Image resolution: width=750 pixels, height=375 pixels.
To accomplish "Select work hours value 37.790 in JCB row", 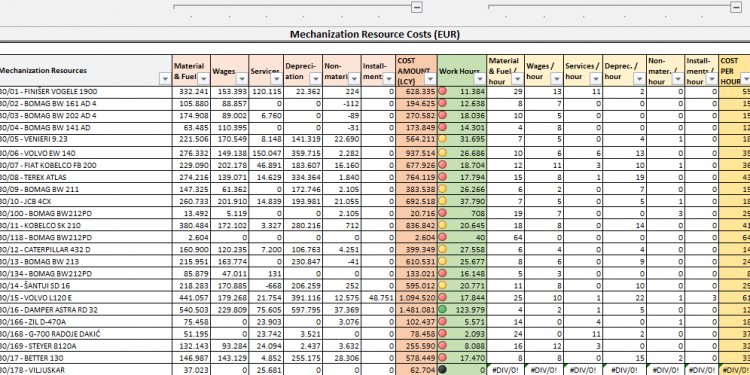I will (x=462, y=201).
